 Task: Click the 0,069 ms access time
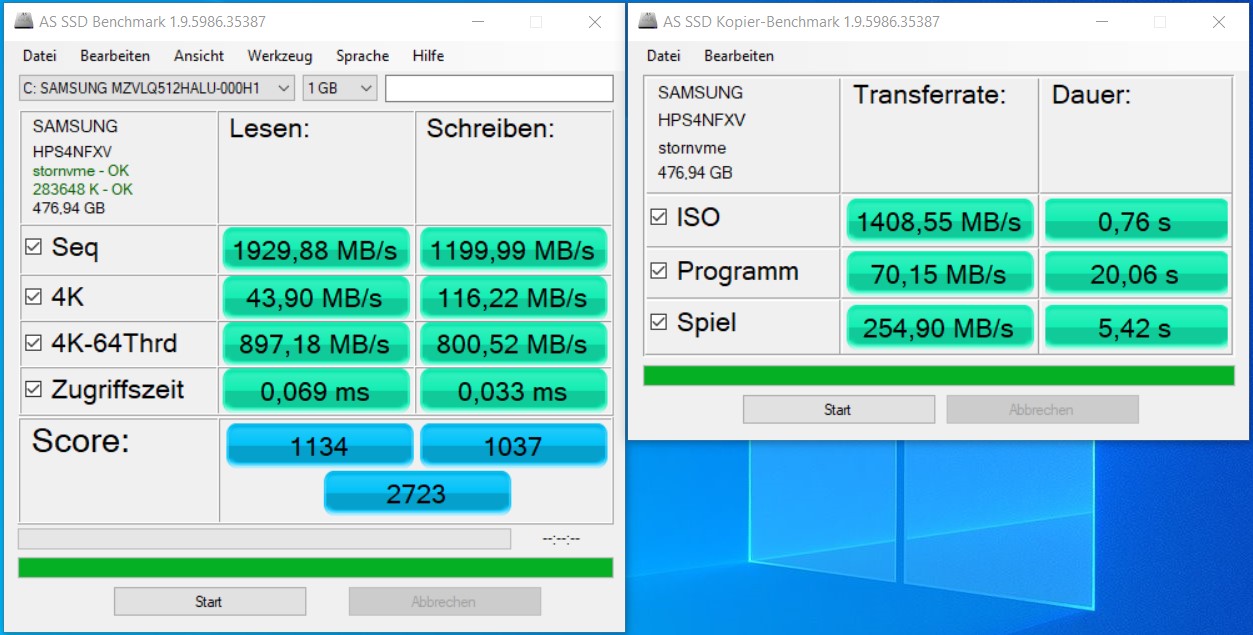point(314,391)
